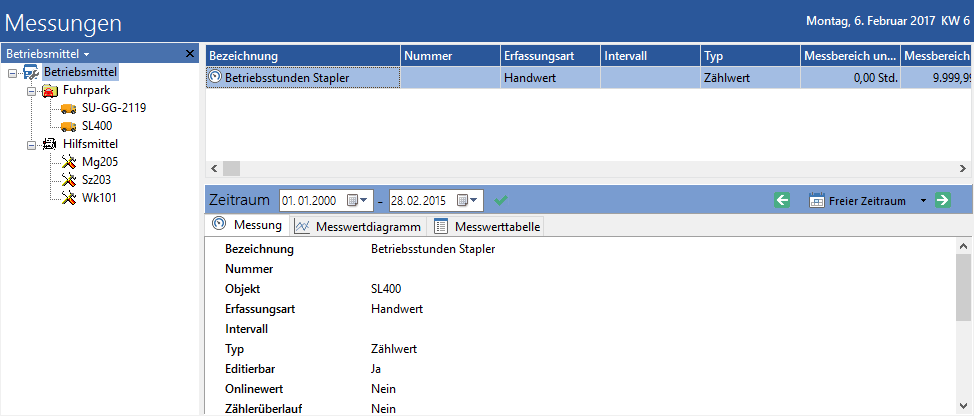Apply the time period with the green checkmark

[501, 201]
